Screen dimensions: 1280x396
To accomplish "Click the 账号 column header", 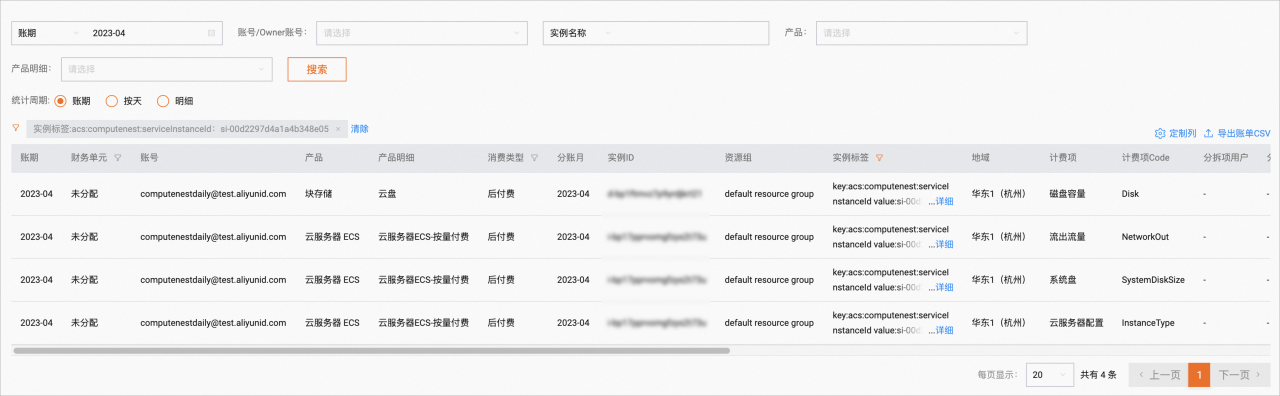I will [x=150, y=158].
